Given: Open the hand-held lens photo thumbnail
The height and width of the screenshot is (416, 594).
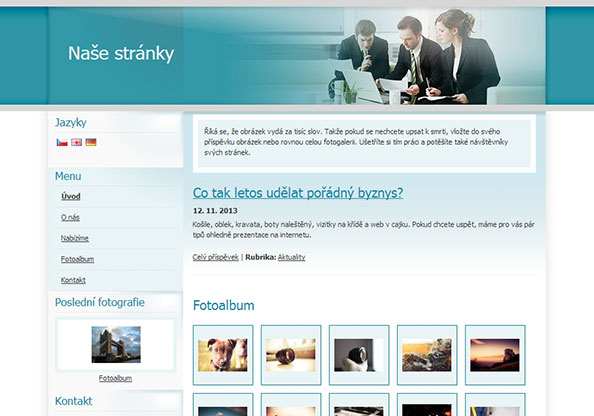Looking at the screenshot, I should coord(359,355).
